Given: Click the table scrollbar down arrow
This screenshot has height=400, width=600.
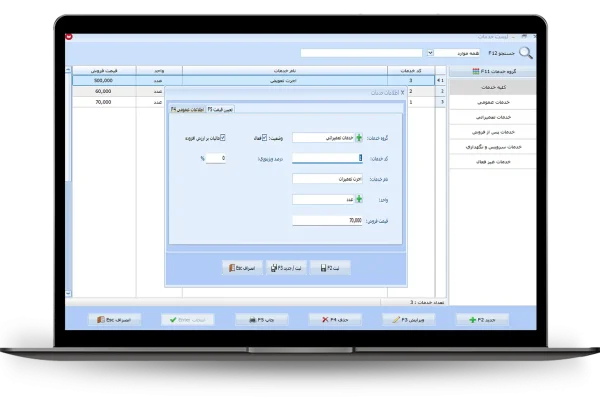Looking at the screenshot, I should click(x=68, y=294).
